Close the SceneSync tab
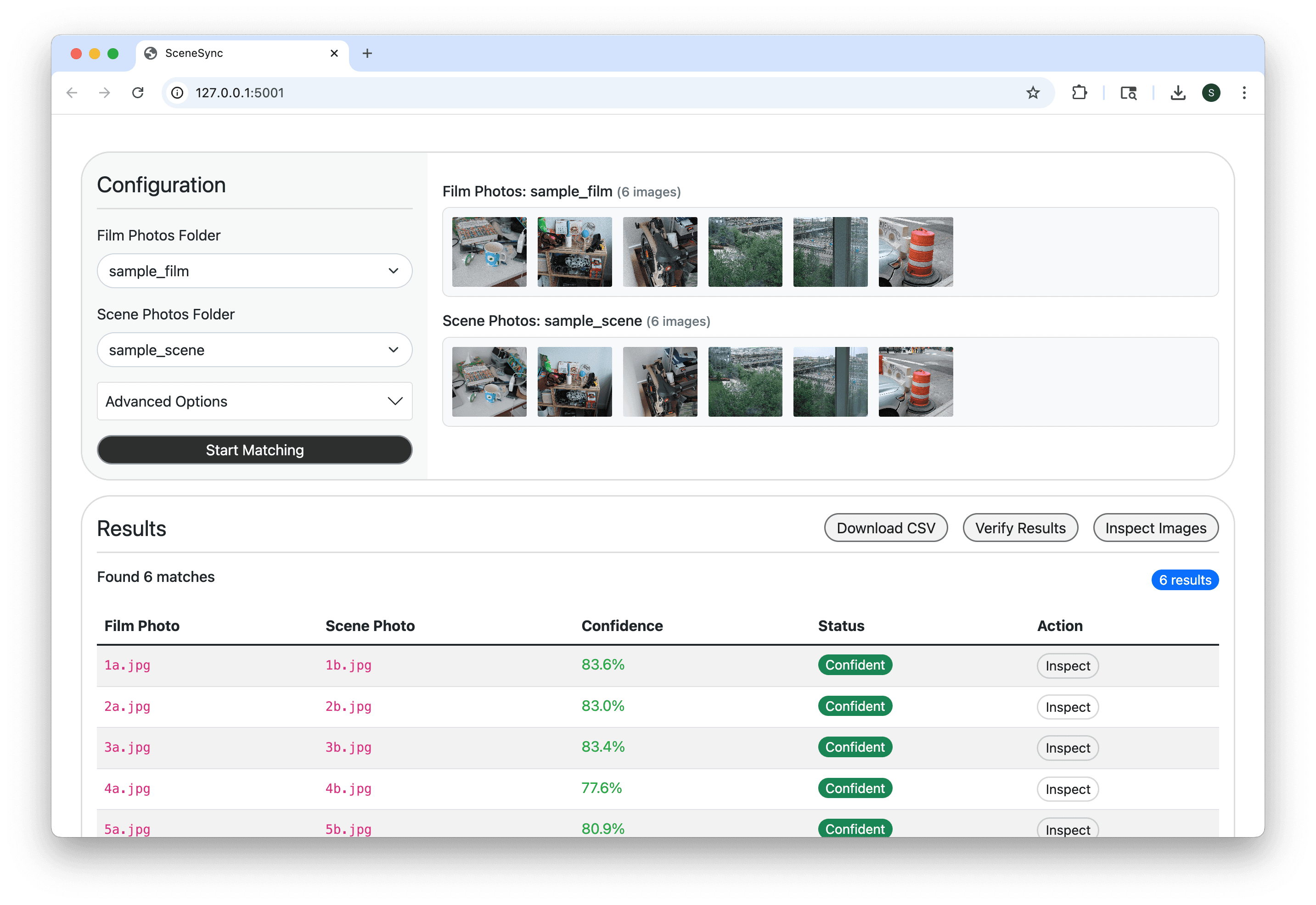Image resolution: width=1316 pixels, height=905 pixels. [334, 53]
